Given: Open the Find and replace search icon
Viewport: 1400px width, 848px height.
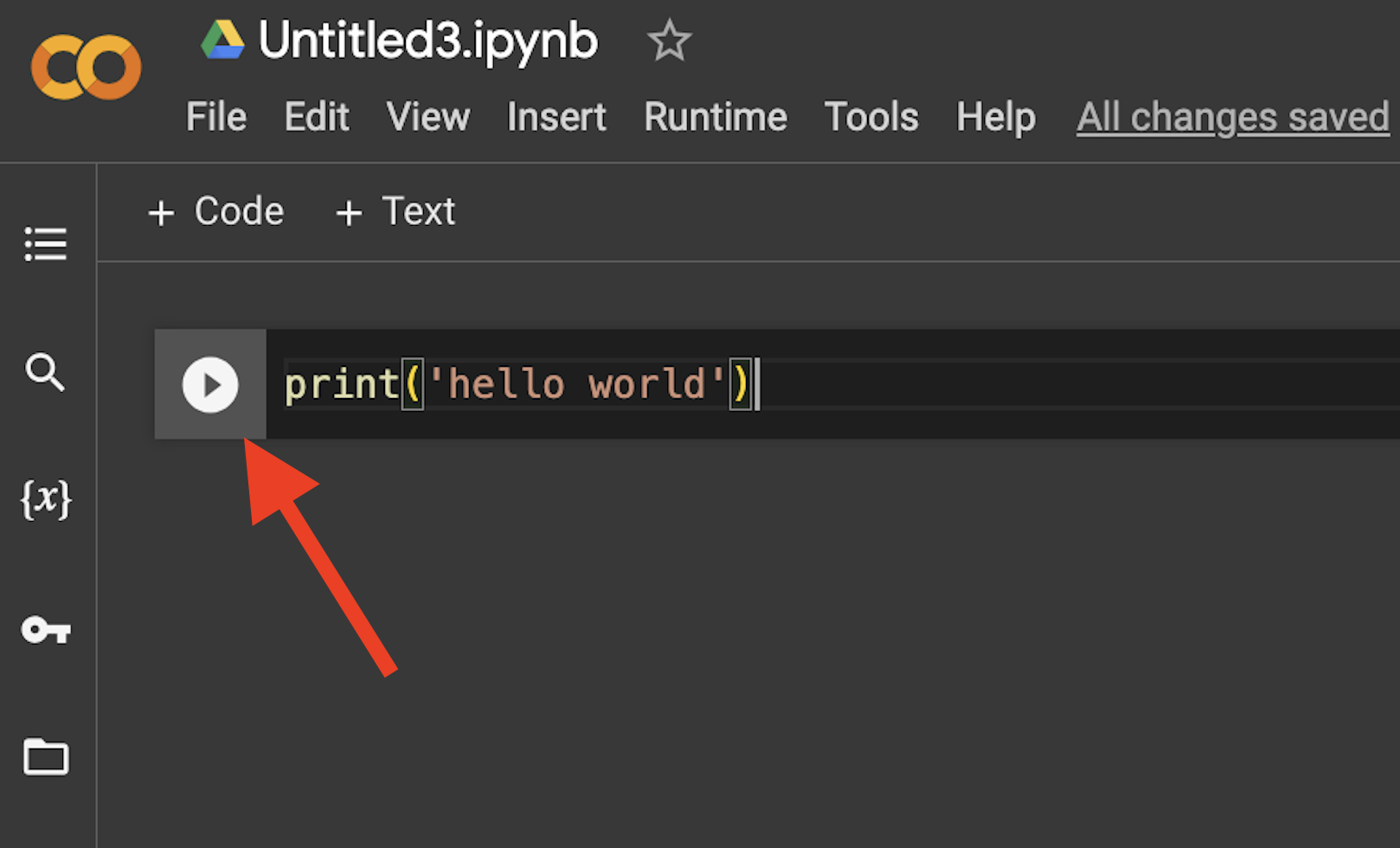Looking at the screenshot, I should coord(45,372).
